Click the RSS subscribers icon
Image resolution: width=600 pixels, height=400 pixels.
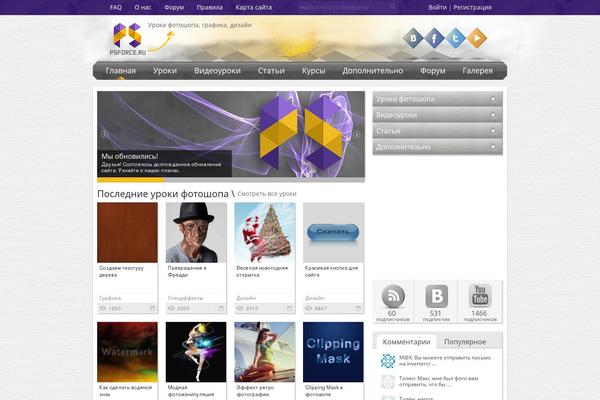[x=393, y=296]
